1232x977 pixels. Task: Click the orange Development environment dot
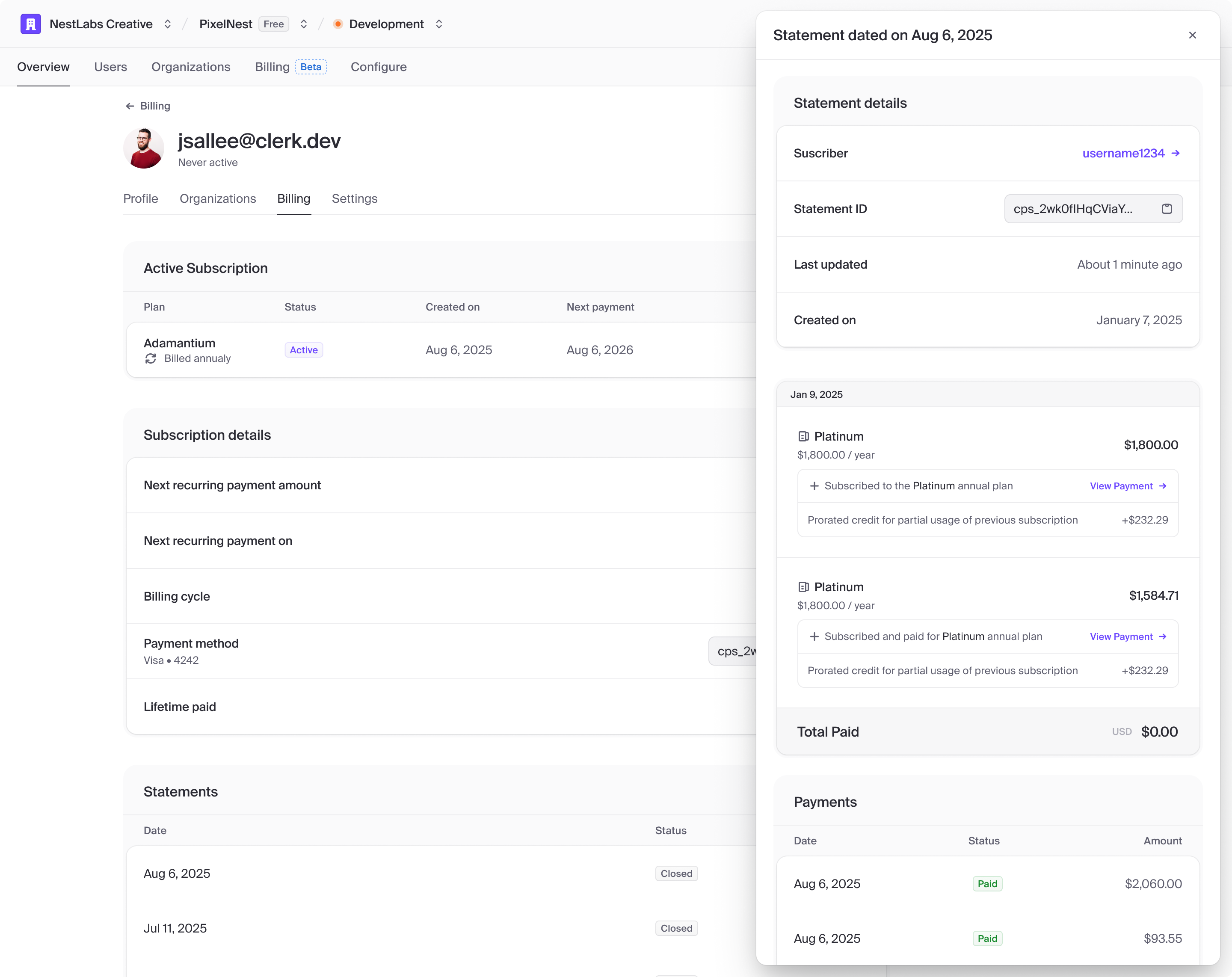[x=338, y=24]
